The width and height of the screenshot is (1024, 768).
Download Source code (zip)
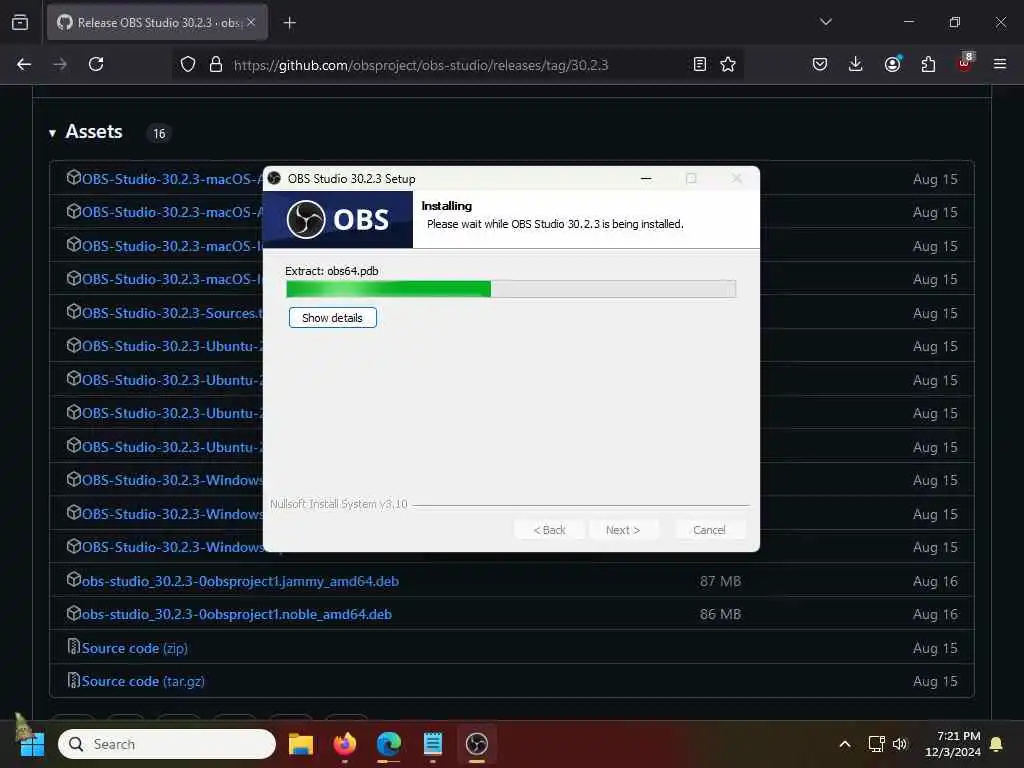point(135,648)
